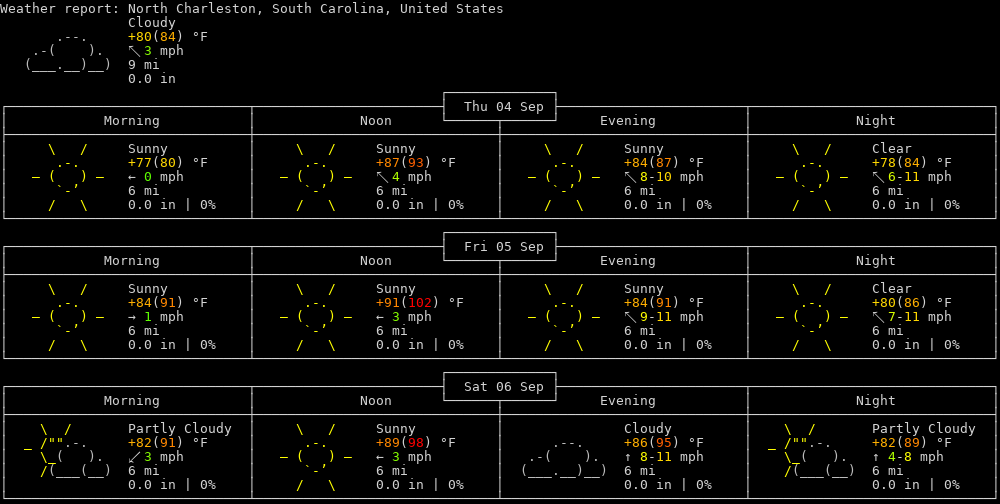Click the 'Morning' header under Thu 04 Sep
1000x504 pixels.
131,121
